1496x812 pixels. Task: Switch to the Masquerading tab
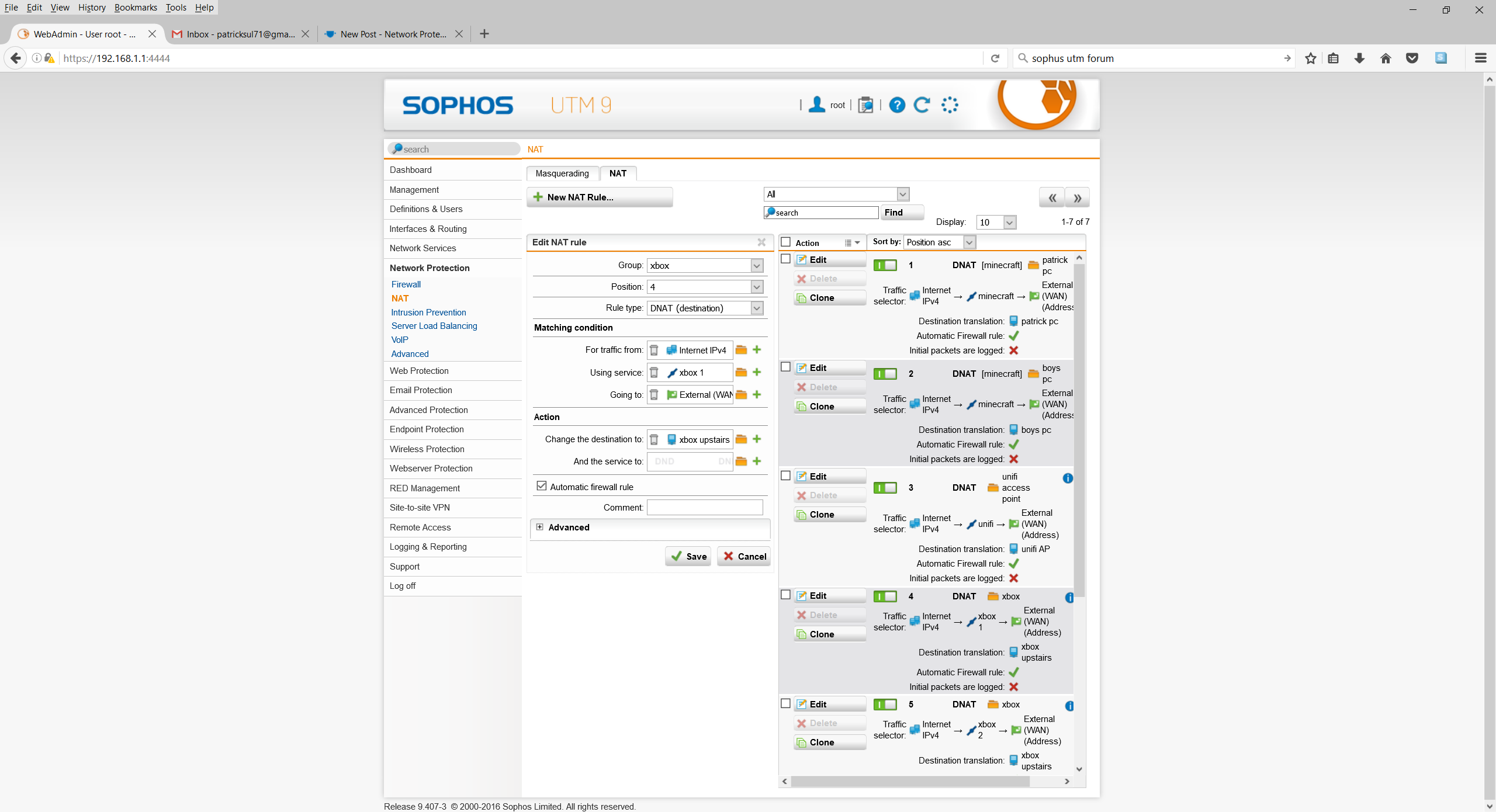tap(562, 173)
